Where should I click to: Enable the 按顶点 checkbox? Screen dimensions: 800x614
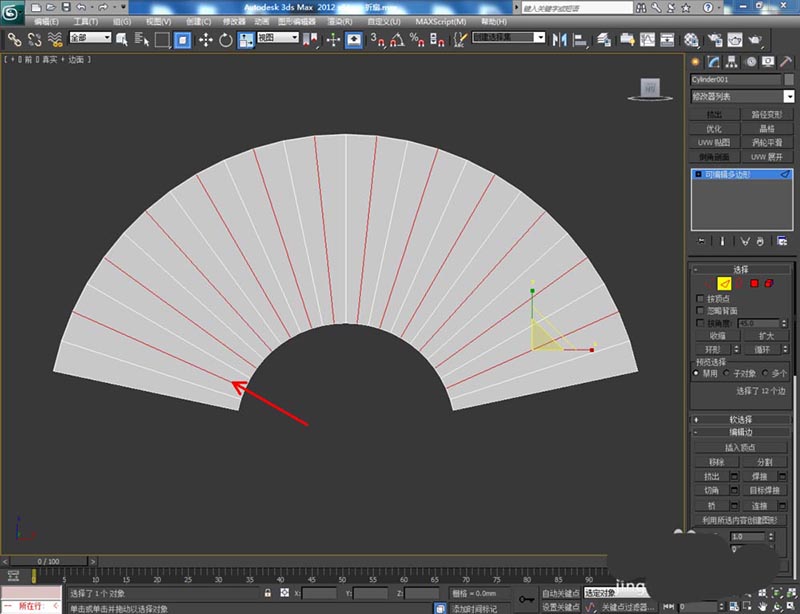pos(699,298)
